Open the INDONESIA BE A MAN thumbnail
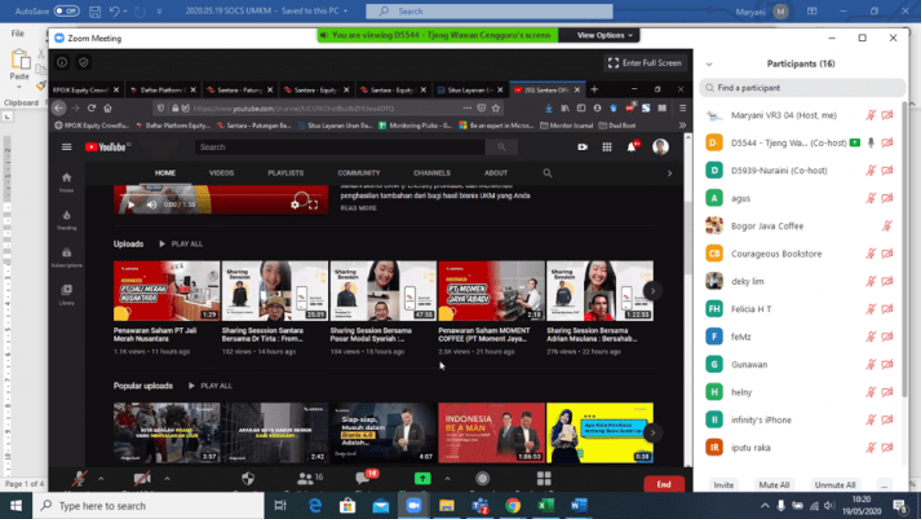The height and width of the screenshot is (520, 922). click(x=492, y=433)
